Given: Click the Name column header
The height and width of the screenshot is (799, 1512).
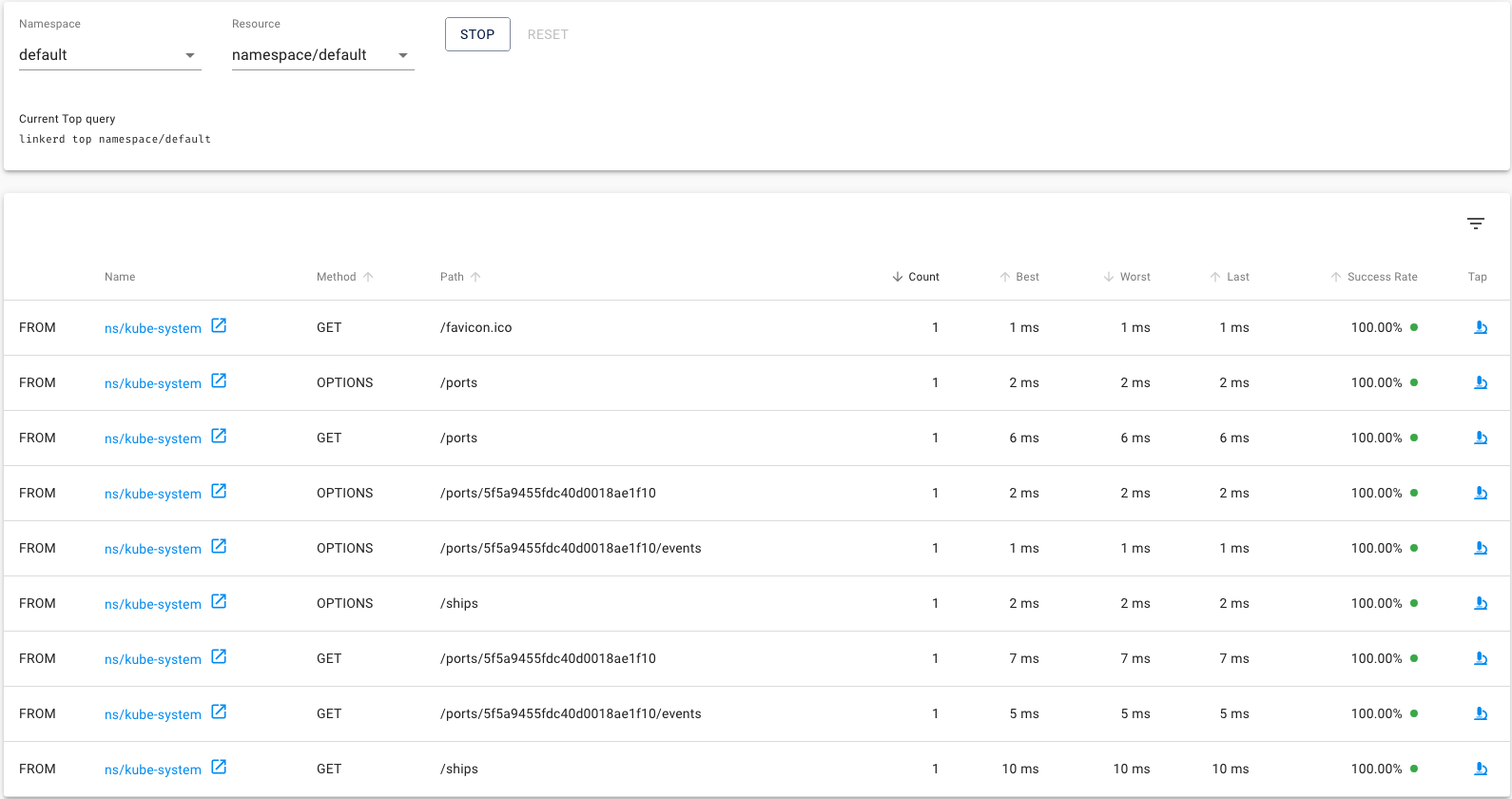Looking at the screenshot, I should point(120,277).
